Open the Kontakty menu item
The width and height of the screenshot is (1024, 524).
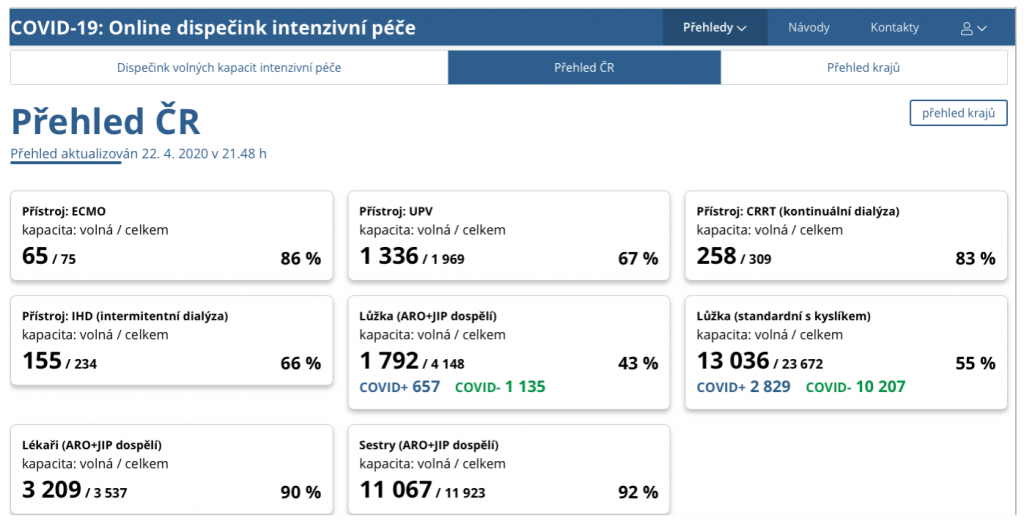point(894,28)
